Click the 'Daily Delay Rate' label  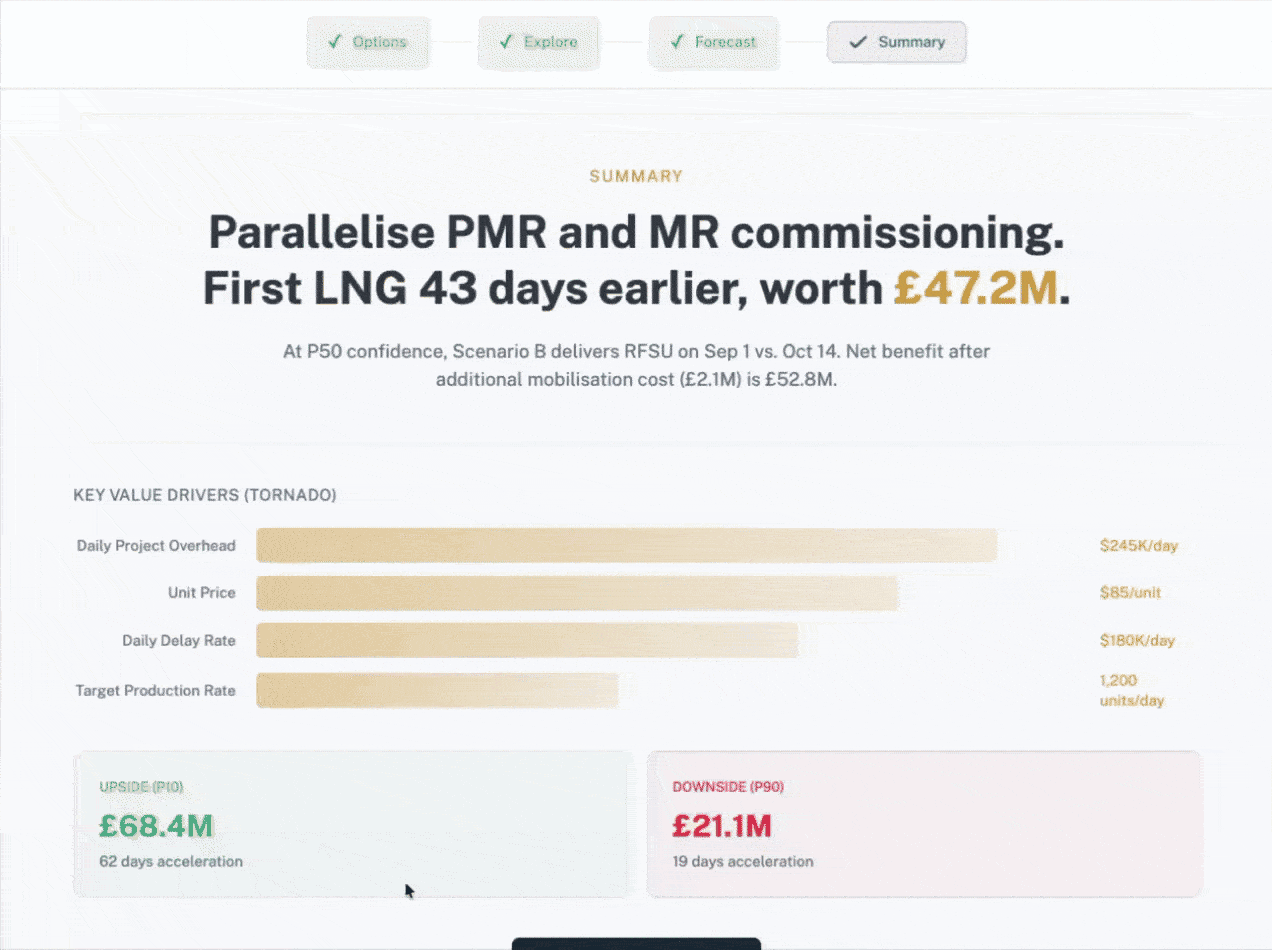pos(179,640)
